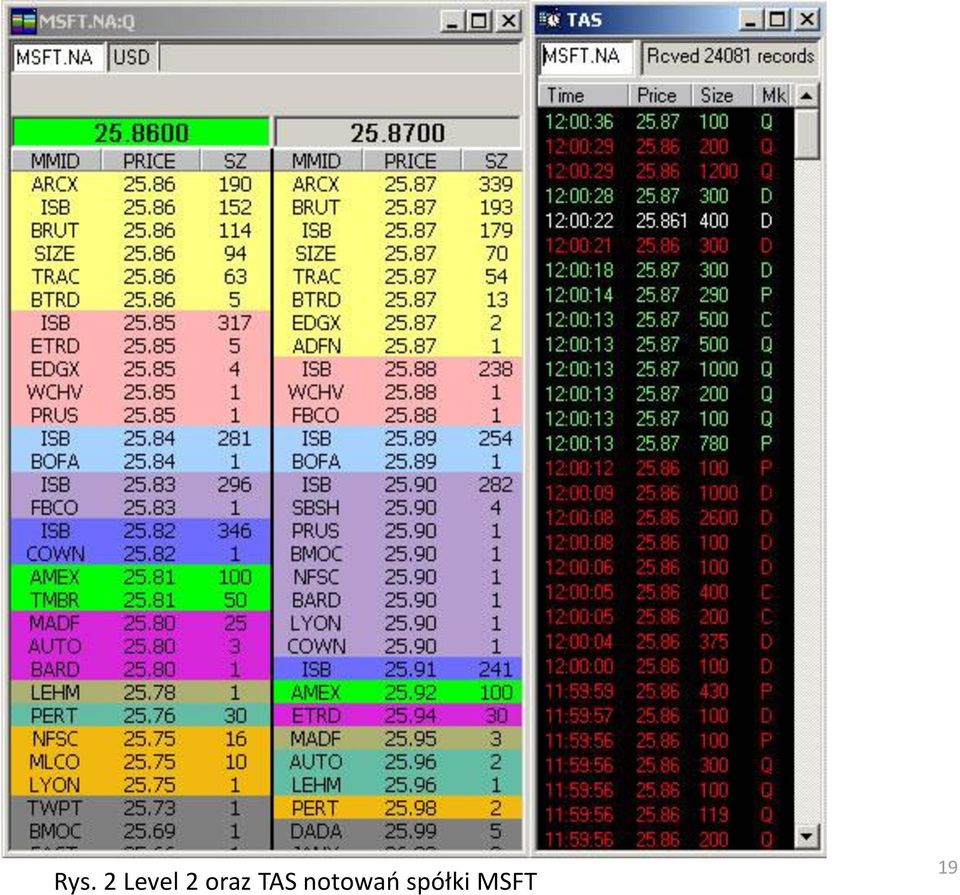
Task: Select the 12:00:28 trade of 300 shares
Action: tap(666, 196)
